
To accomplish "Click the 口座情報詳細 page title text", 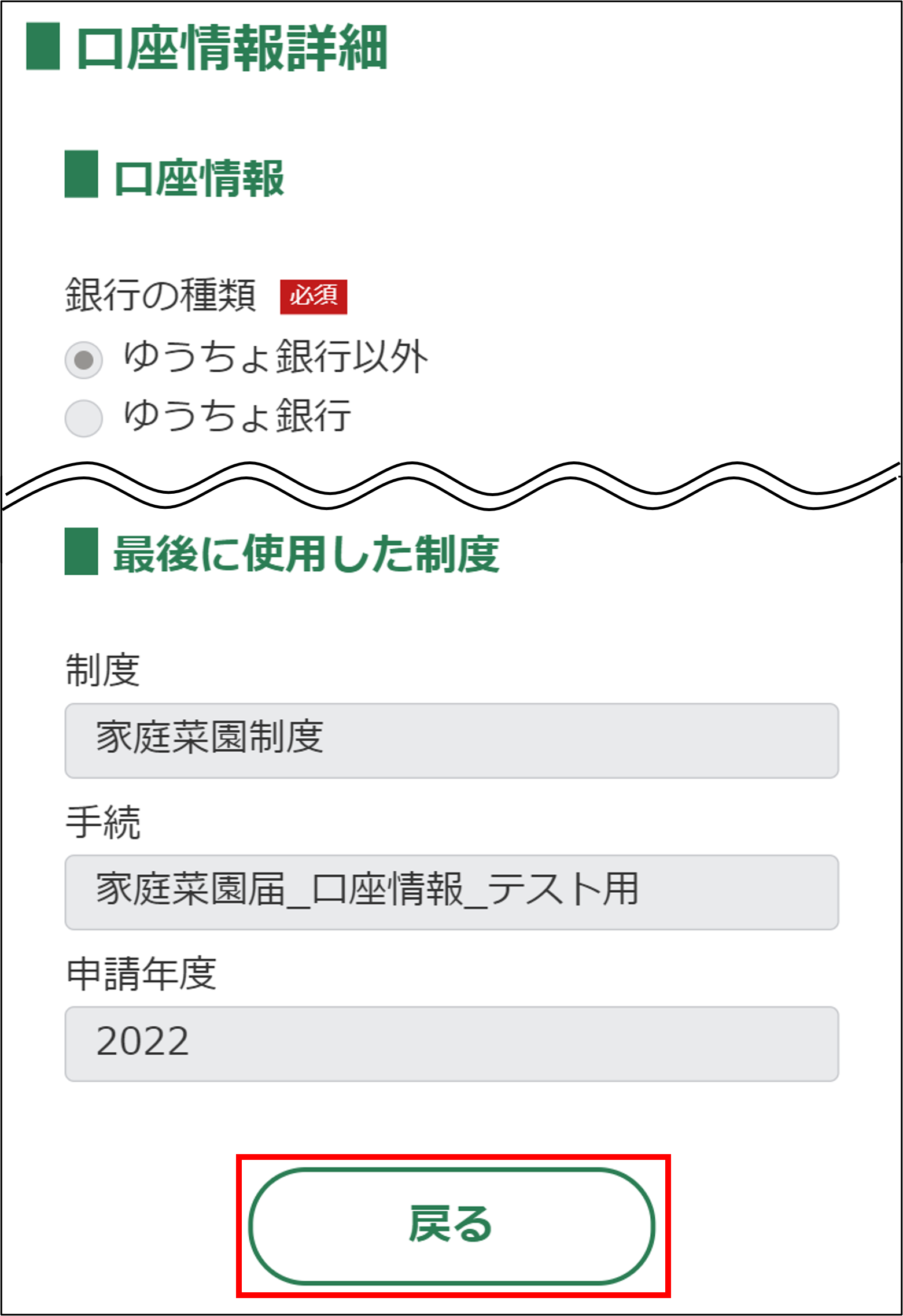I will (232, 48).
